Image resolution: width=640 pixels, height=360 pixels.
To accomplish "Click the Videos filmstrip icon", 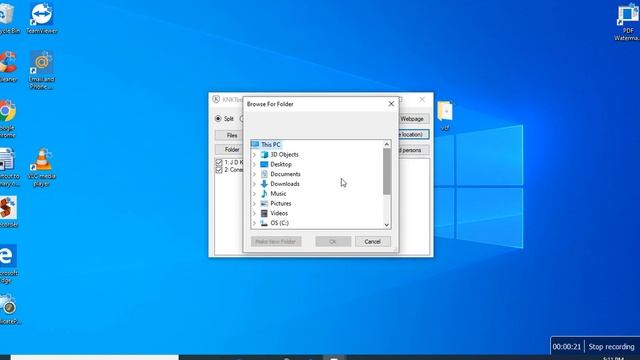I will coord(264,213).
